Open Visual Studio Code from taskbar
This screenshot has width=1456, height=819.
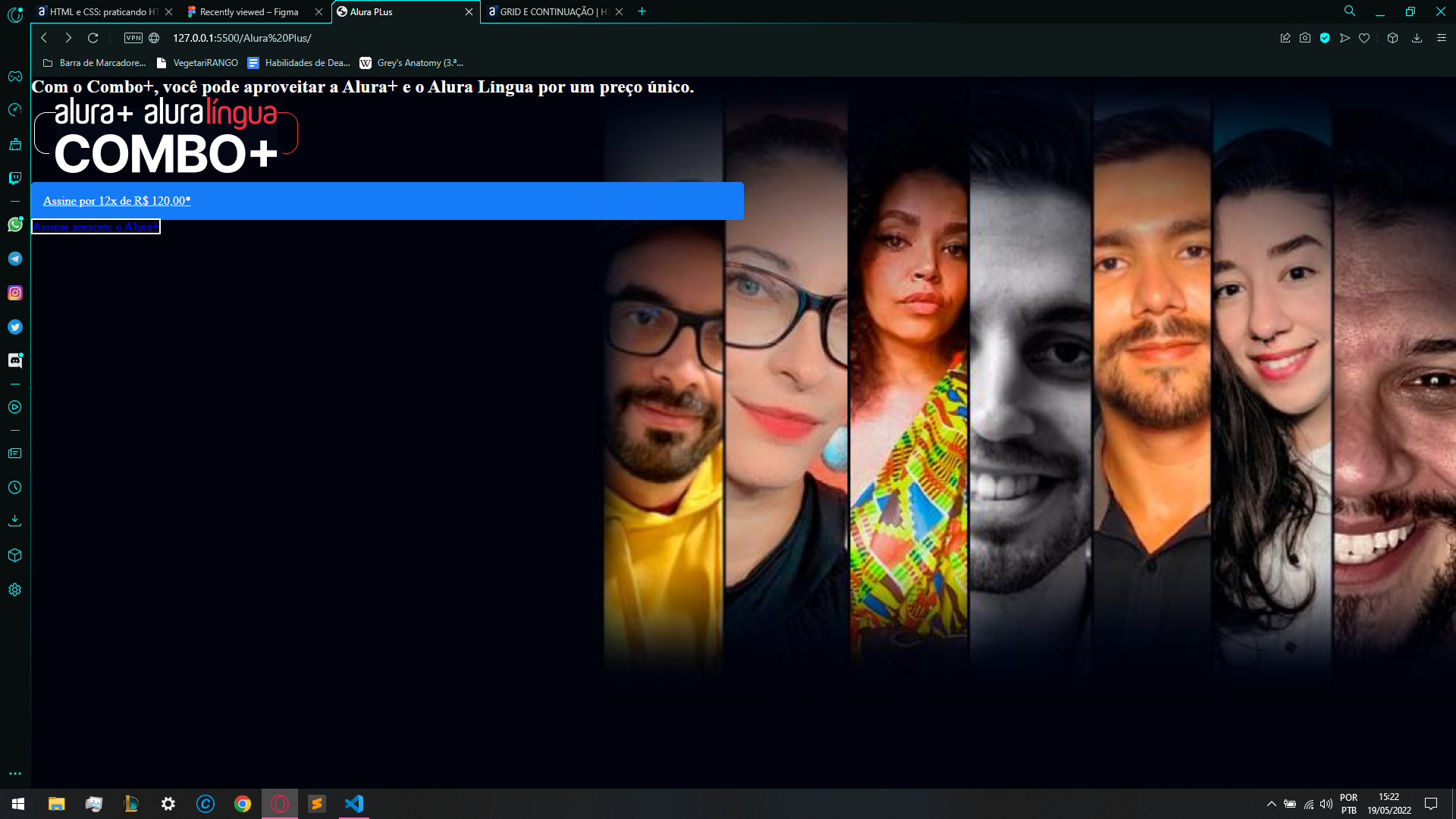click(354, 804)
